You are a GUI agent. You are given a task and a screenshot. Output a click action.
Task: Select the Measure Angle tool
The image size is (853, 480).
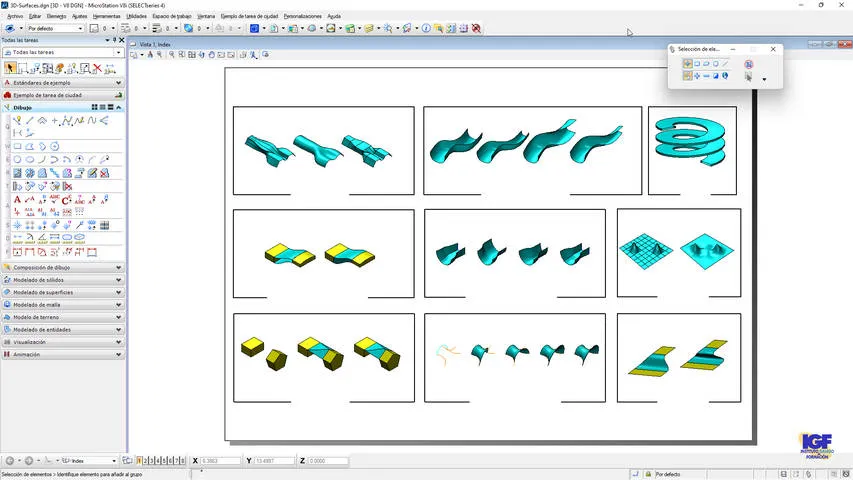point(42,238)
